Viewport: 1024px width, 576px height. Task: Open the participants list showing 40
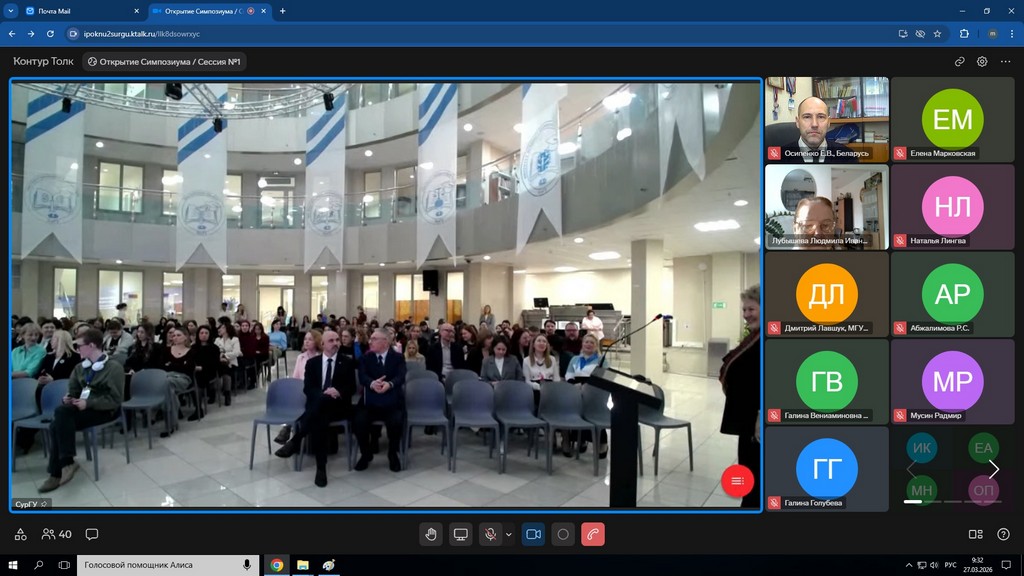(57, 534)
